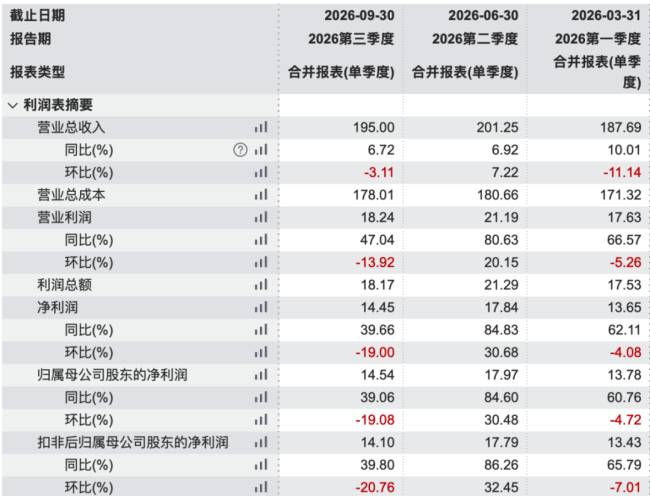Viewport: 650px width, 496px height.
Task: Select revenue cell 195.00
Action: coord(374,127)
